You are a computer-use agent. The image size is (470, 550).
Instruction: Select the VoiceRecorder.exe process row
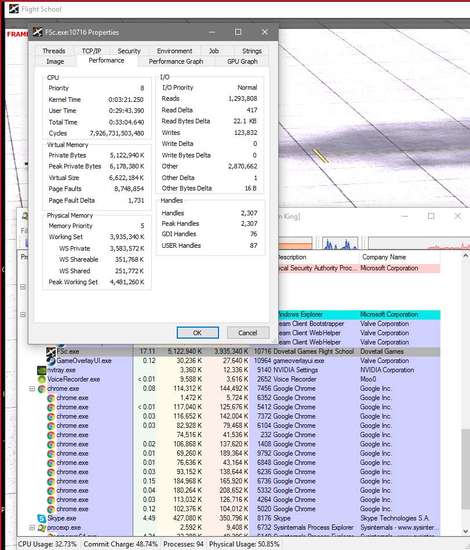(239, 379)
